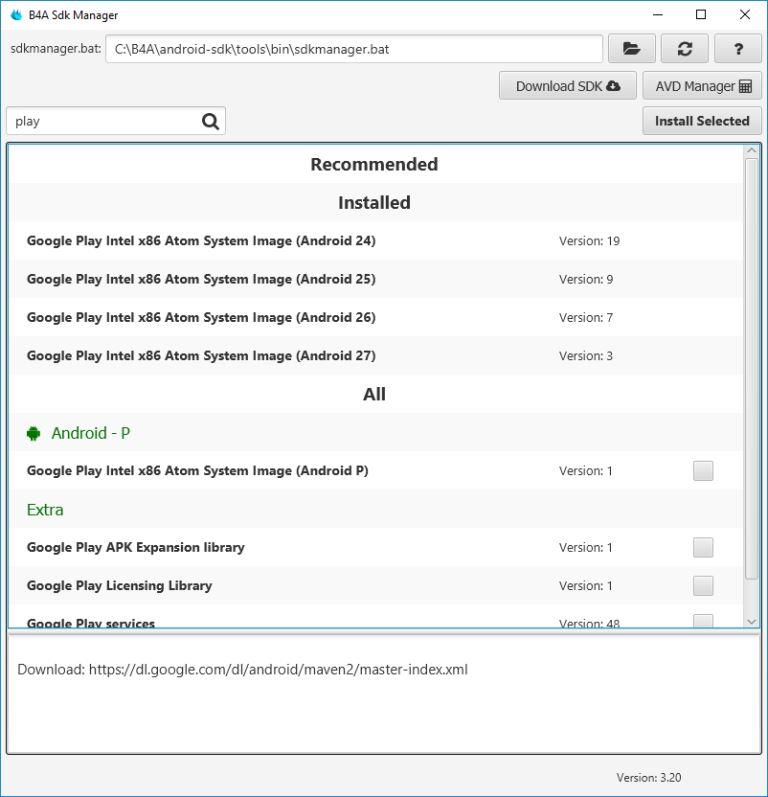Click scrollbar up arrow in package list
768x797 pixels.
tap(751, 151)
